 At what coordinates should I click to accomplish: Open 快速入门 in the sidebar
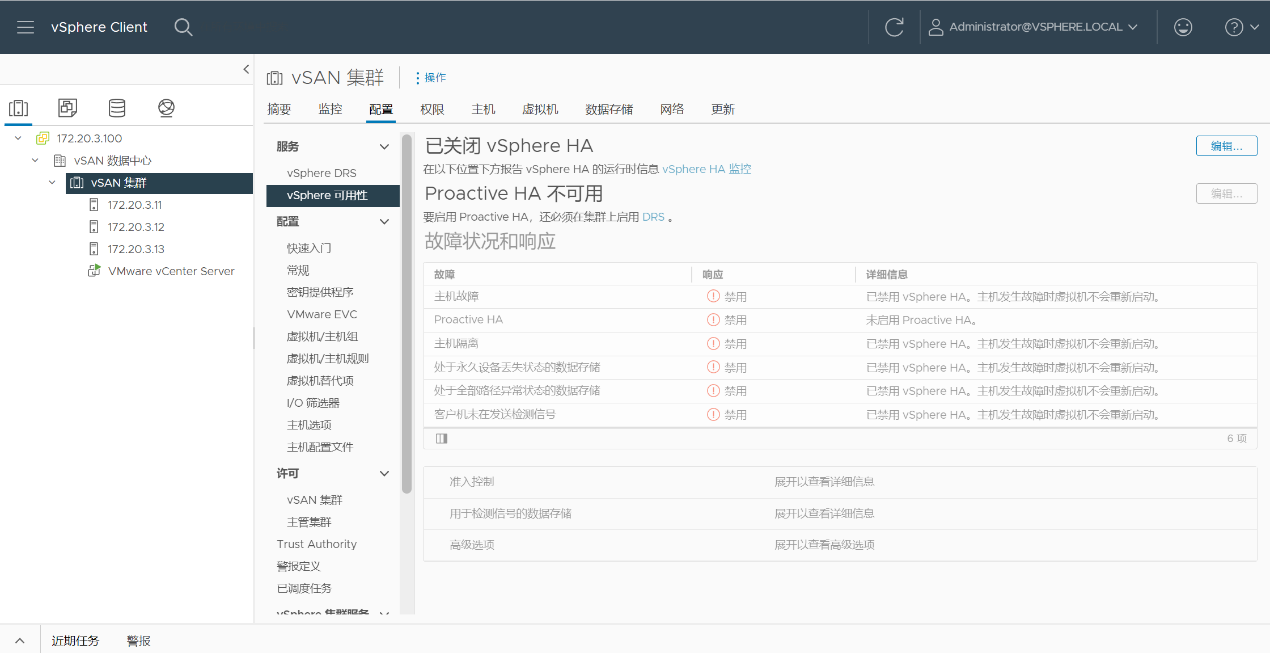click(x=309, y=248)
